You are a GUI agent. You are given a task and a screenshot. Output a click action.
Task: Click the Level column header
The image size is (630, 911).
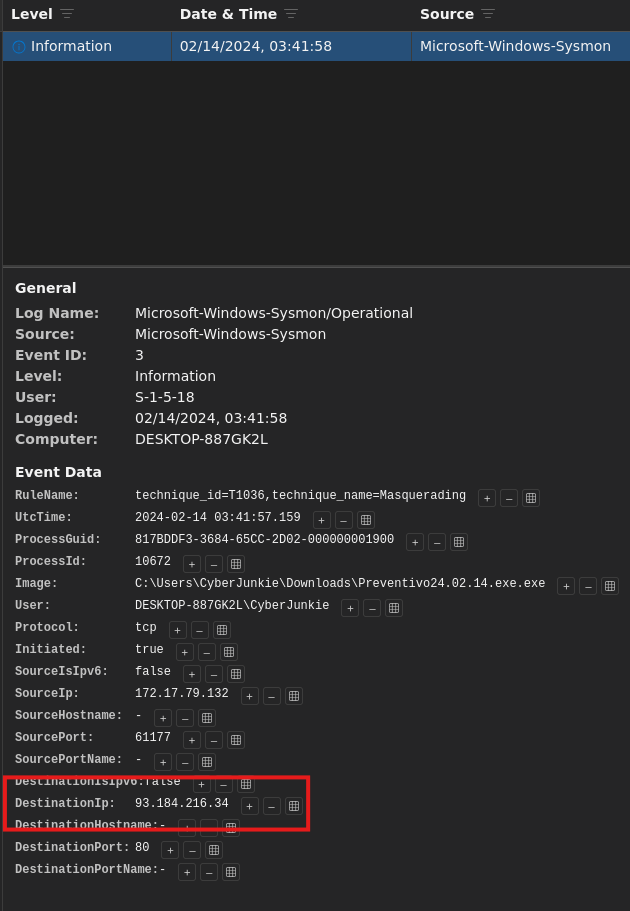[32, 14]
